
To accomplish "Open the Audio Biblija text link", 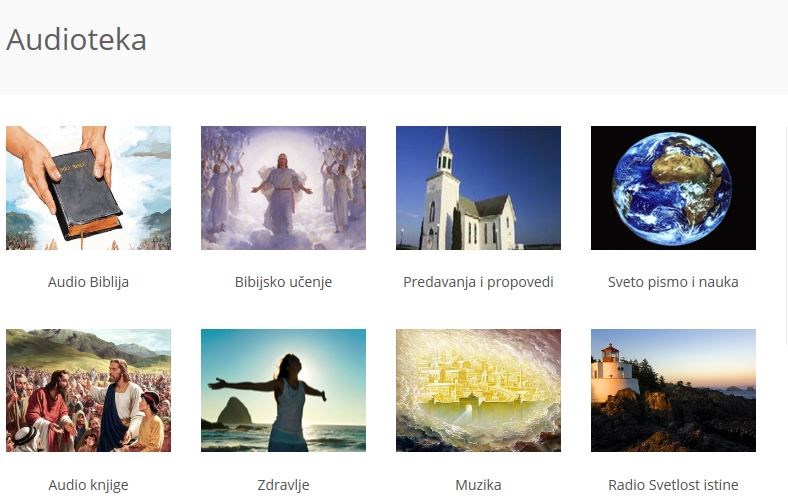I will pos(88,282).
